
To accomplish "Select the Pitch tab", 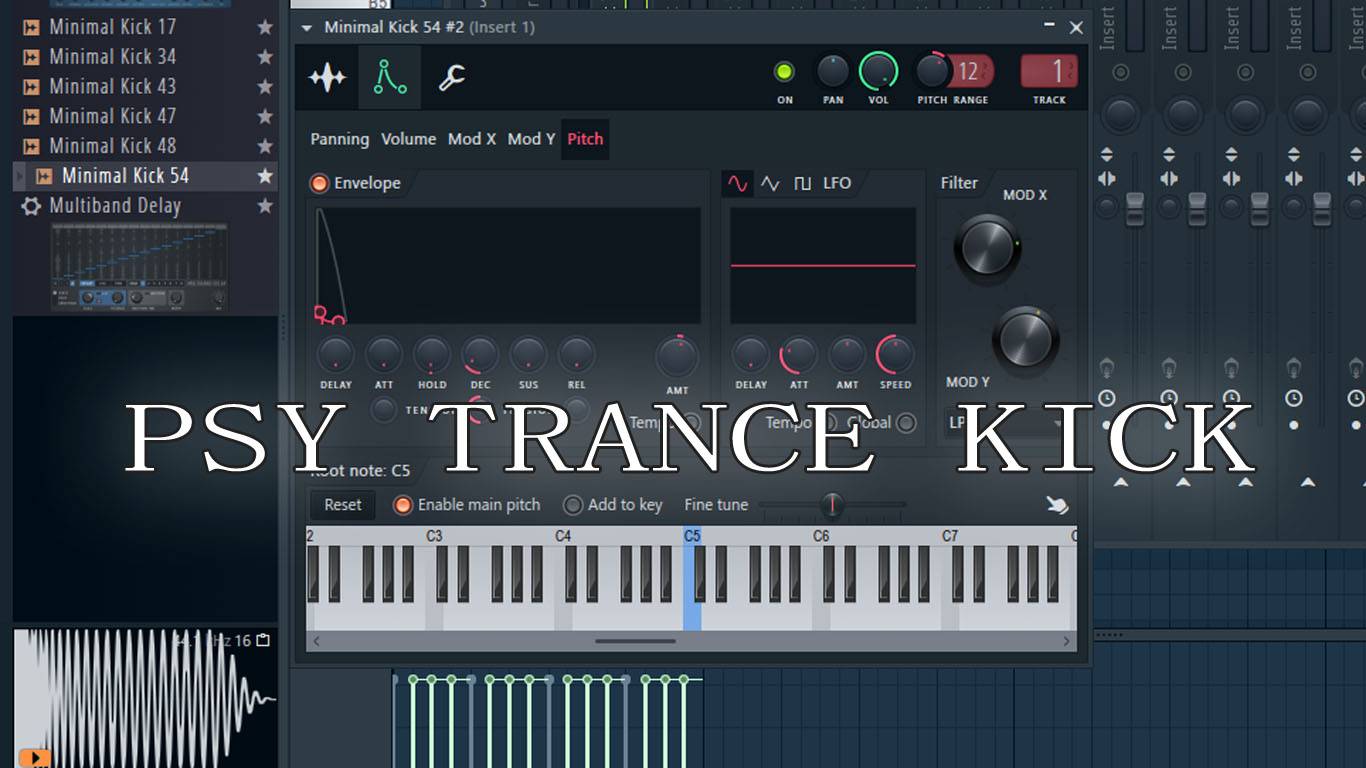I will pyautogui.click(x=585, y=139).
